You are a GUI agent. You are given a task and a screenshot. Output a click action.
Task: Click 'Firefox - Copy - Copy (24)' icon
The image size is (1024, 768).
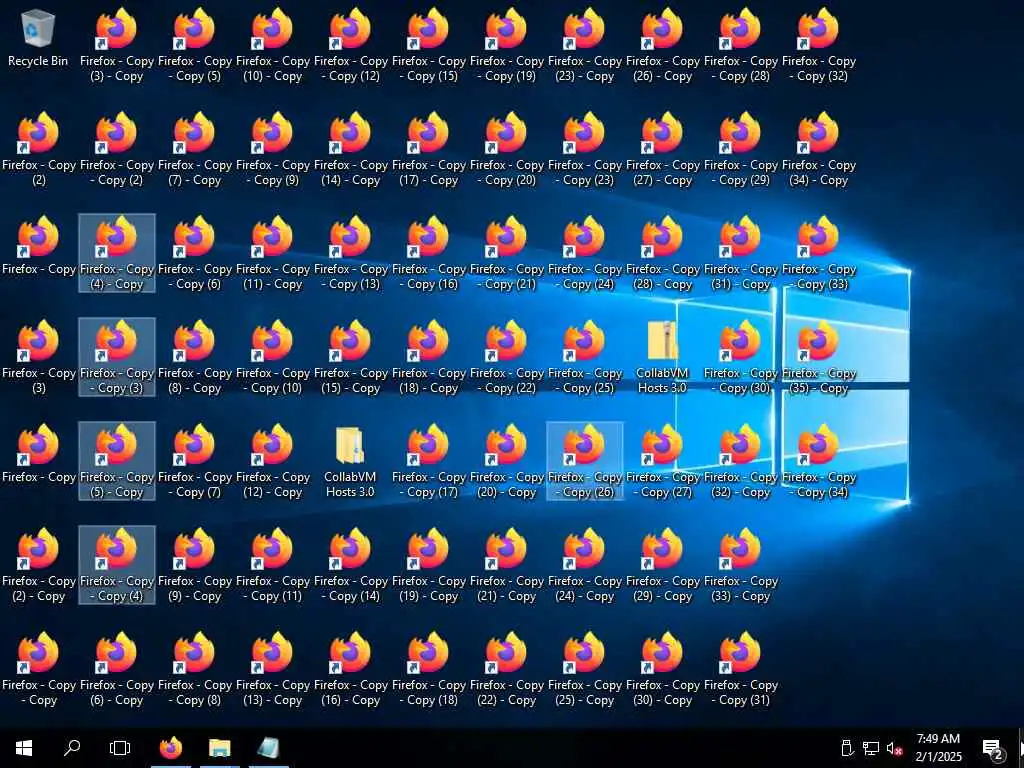[584, 253]
